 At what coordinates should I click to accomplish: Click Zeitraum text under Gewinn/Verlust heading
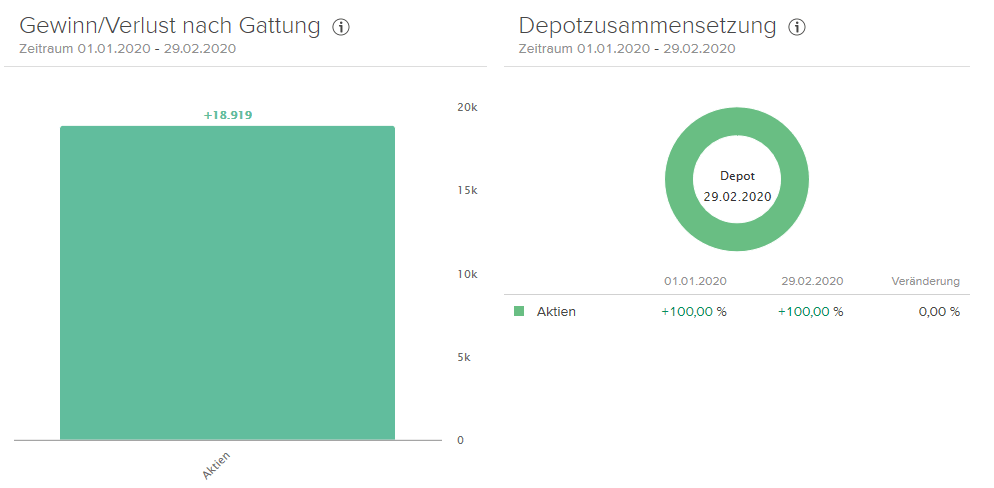click(128, 48)
